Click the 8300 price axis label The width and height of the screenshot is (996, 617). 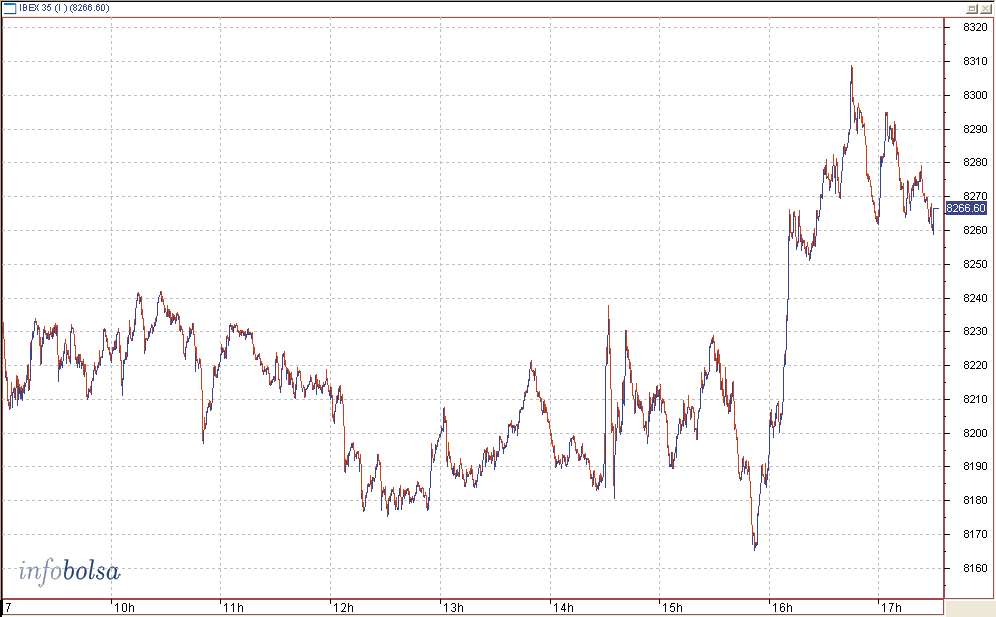975,95
